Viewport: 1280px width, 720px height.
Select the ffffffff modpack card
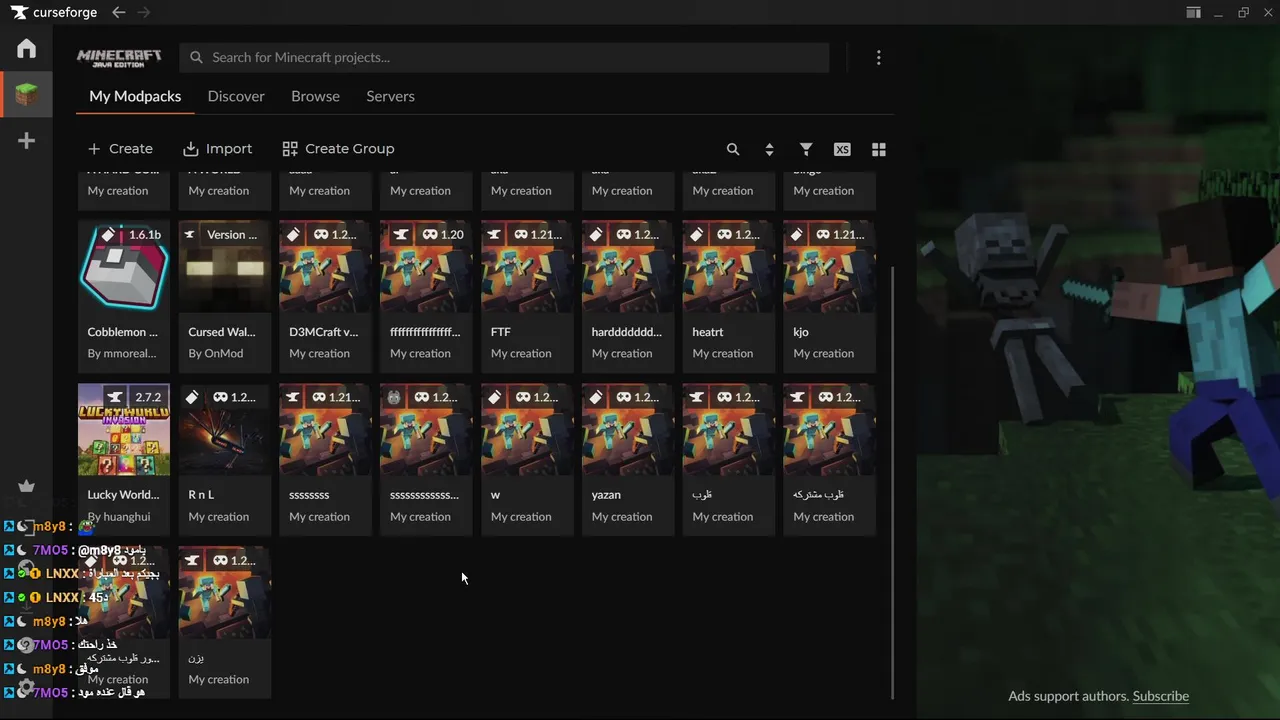click(426, 296)
